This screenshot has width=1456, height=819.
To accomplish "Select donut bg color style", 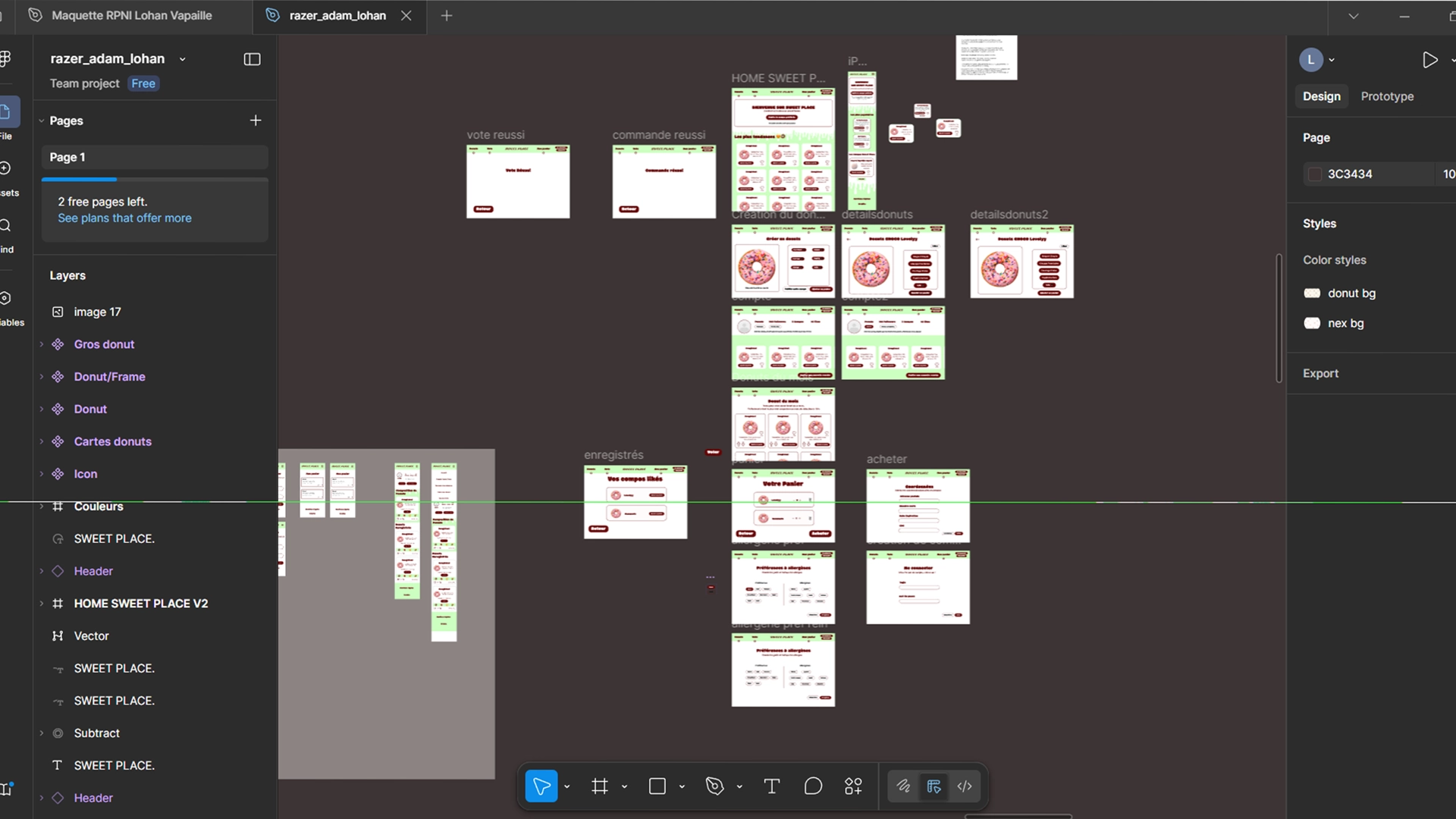I will coord(1340,293).
